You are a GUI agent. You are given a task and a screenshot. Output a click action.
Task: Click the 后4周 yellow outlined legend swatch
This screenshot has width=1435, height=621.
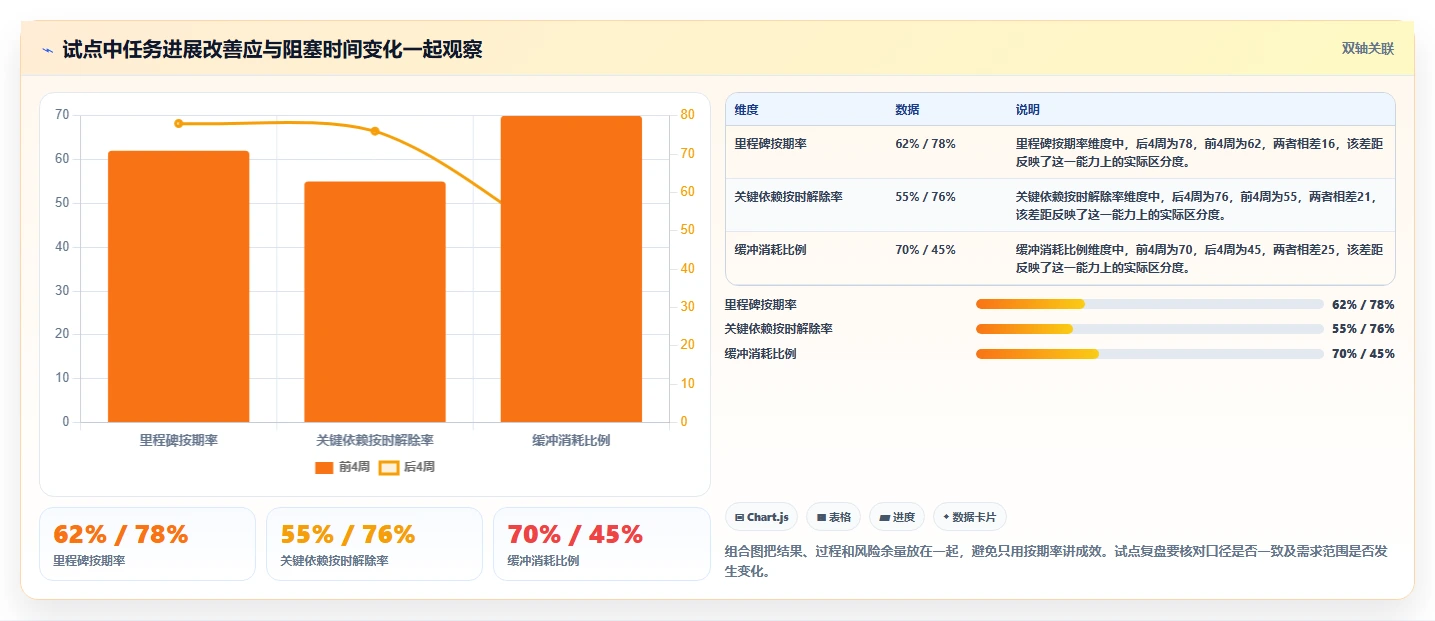pos(389,467)
